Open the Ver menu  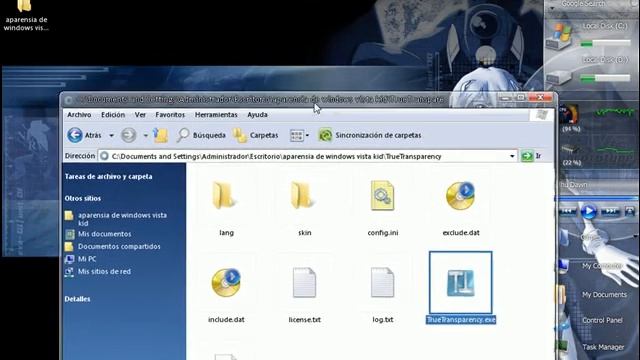140,115
